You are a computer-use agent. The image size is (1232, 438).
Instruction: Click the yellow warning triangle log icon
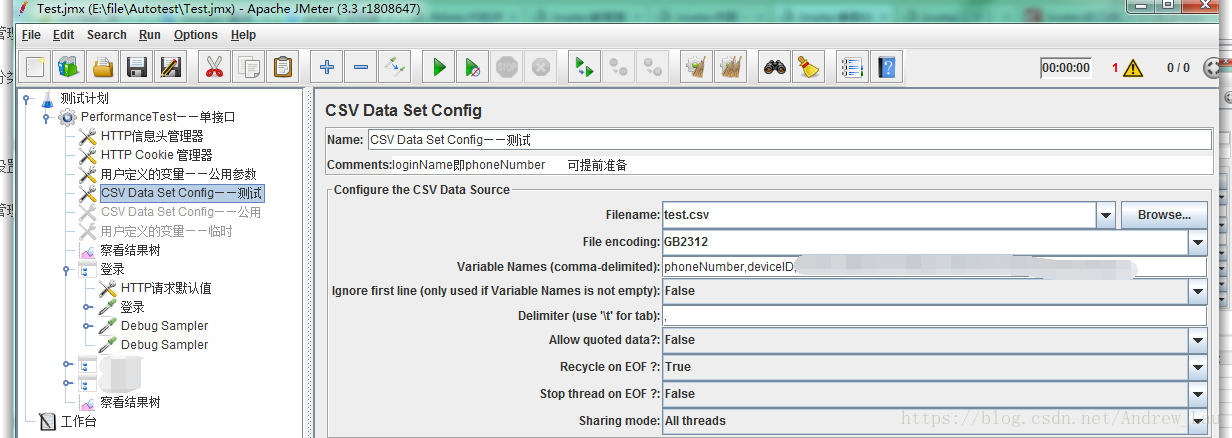[1132, 68]
